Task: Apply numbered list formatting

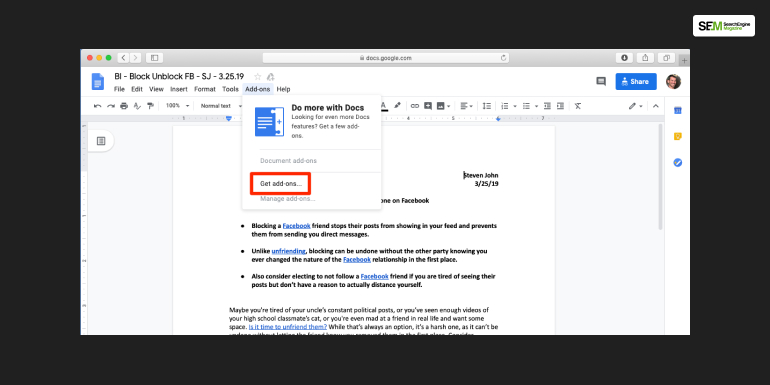Action: (x=504, y=106)
